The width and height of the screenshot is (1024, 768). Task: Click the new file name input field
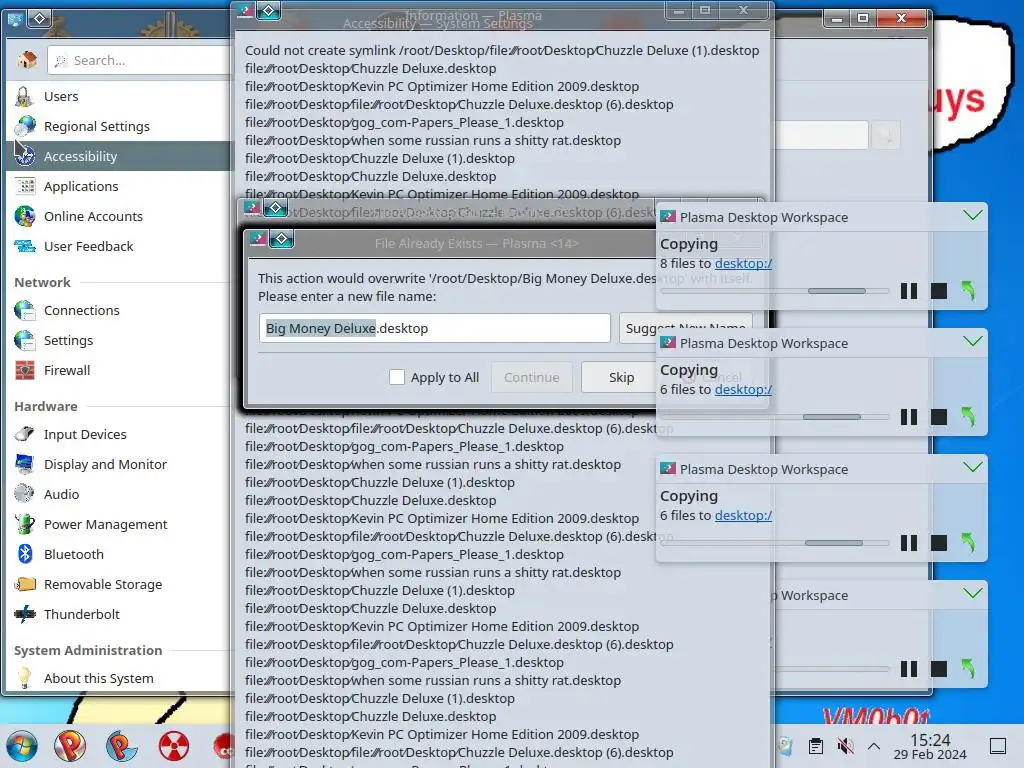[x=435, y=328]
